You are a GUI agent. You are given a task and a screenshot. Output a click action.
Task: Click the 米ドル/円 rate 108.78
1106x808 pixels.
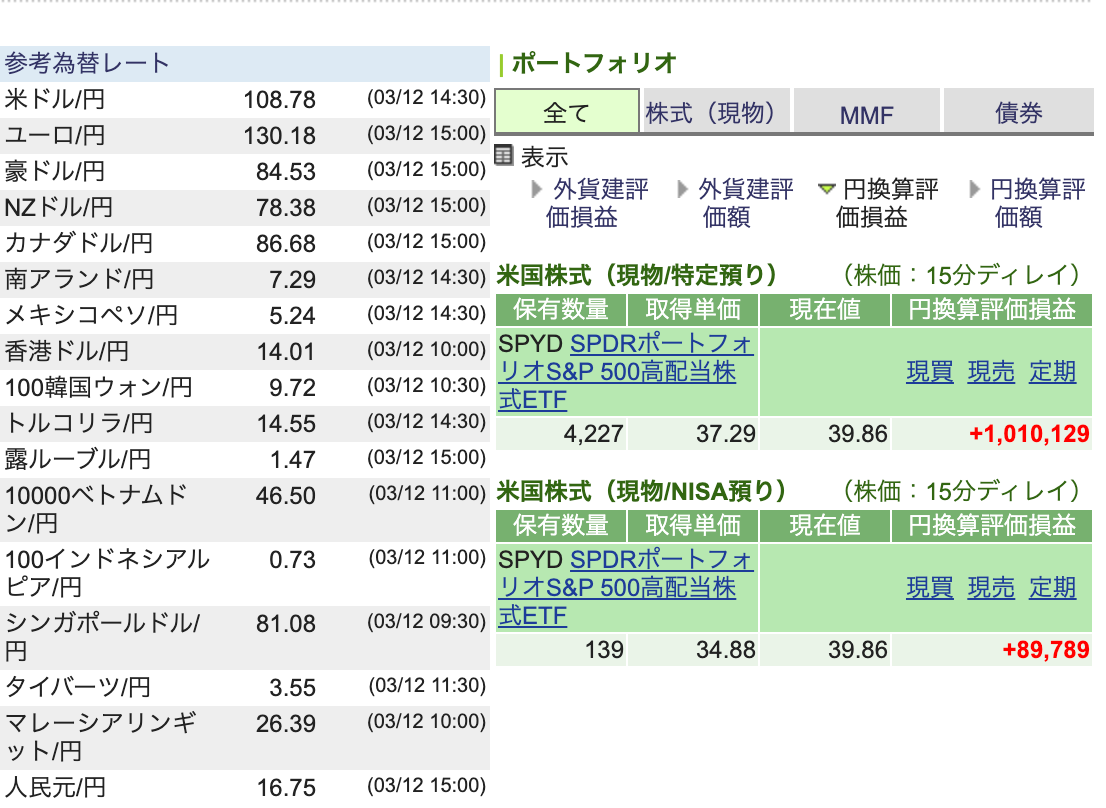(279, 99)
